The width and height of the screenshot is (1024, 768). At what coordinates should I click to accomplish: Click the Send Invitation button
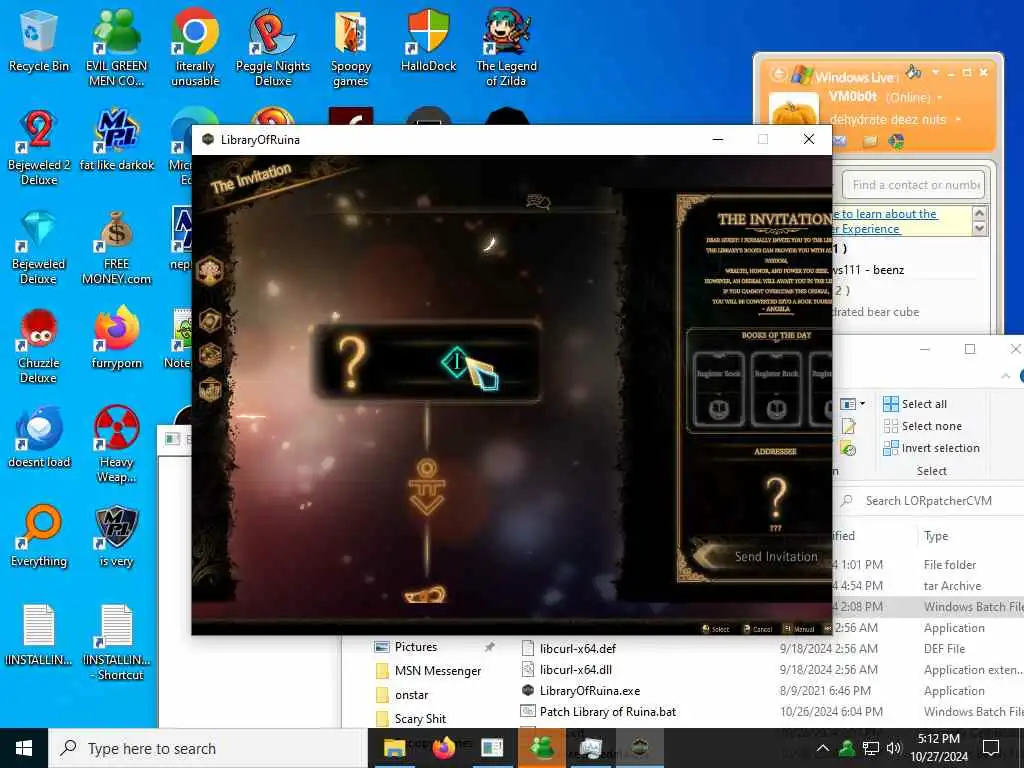pos(776,556)
